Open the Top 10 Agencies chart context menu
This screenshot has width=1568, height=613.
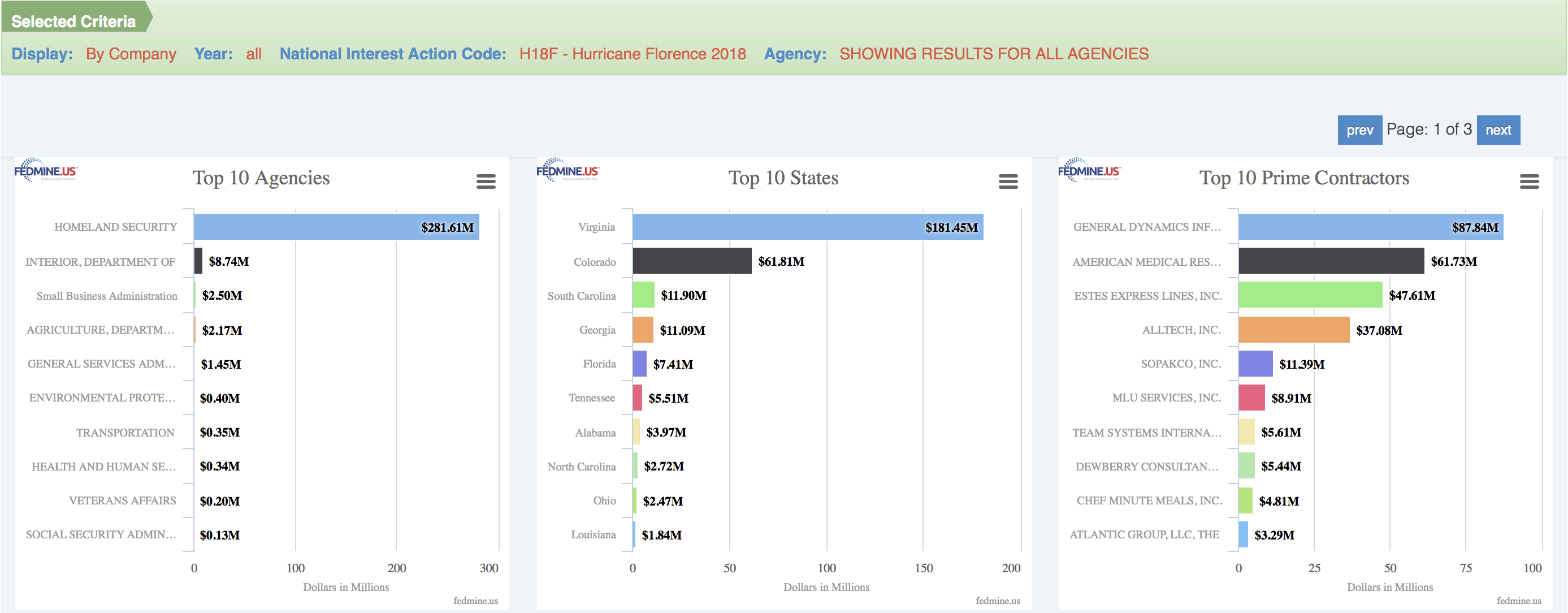[x=486, y=181]
